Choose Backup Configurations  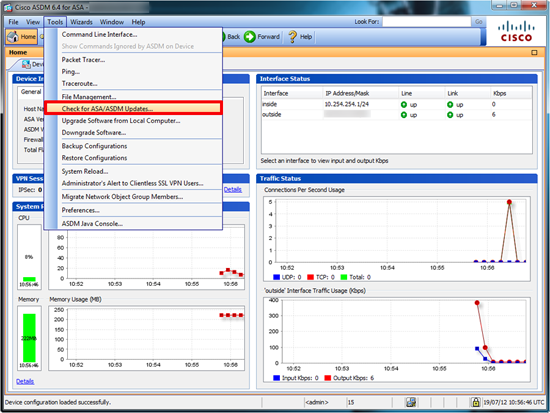[94, 146]
